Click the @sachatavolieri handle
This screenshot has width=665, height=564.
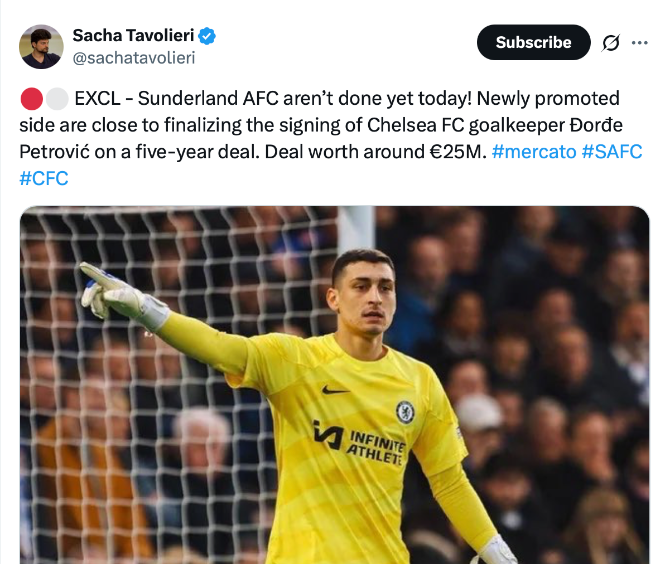pyautogui.click(x=133, y=57)
